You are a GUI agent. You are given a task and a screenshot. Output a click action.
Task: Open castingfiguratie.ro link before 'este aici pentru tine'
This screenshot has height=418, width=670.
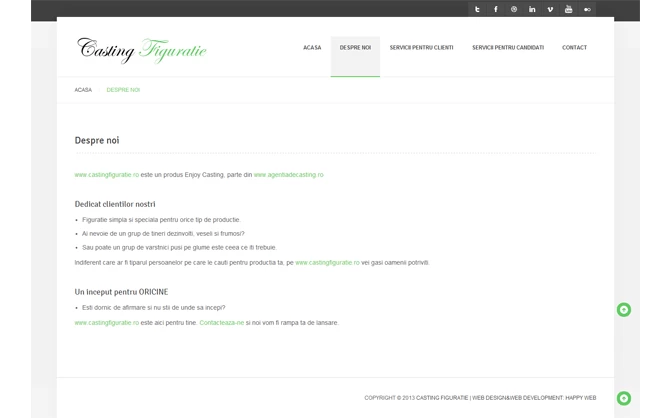coord(106,323)
